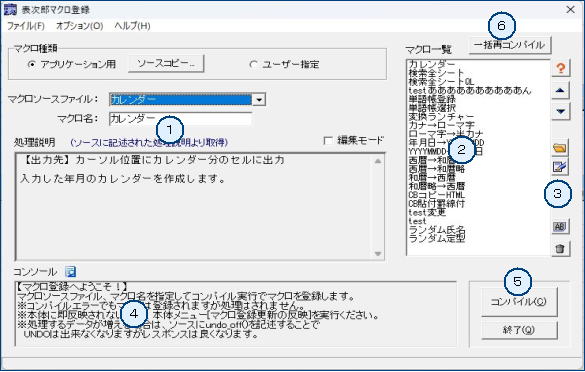Click the ソースコピー... button
The image size is (585, 372).
coord(166,63)
